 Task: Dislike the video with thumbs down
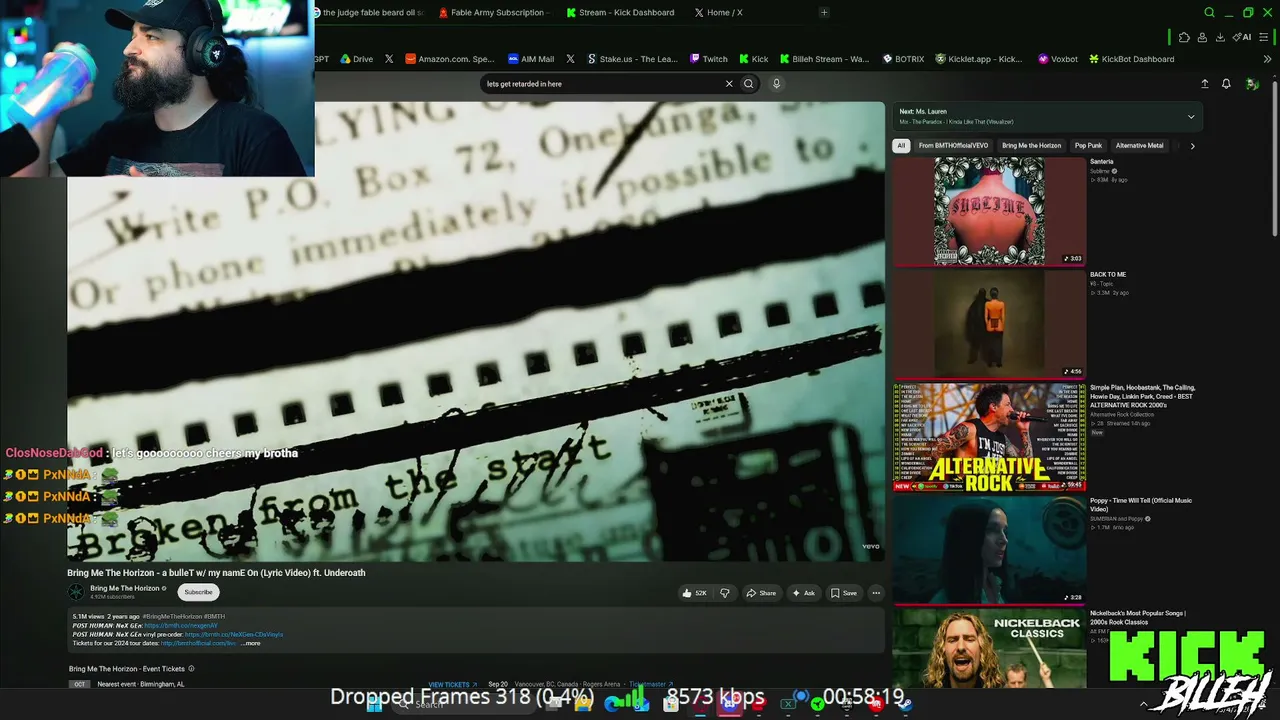725,593
